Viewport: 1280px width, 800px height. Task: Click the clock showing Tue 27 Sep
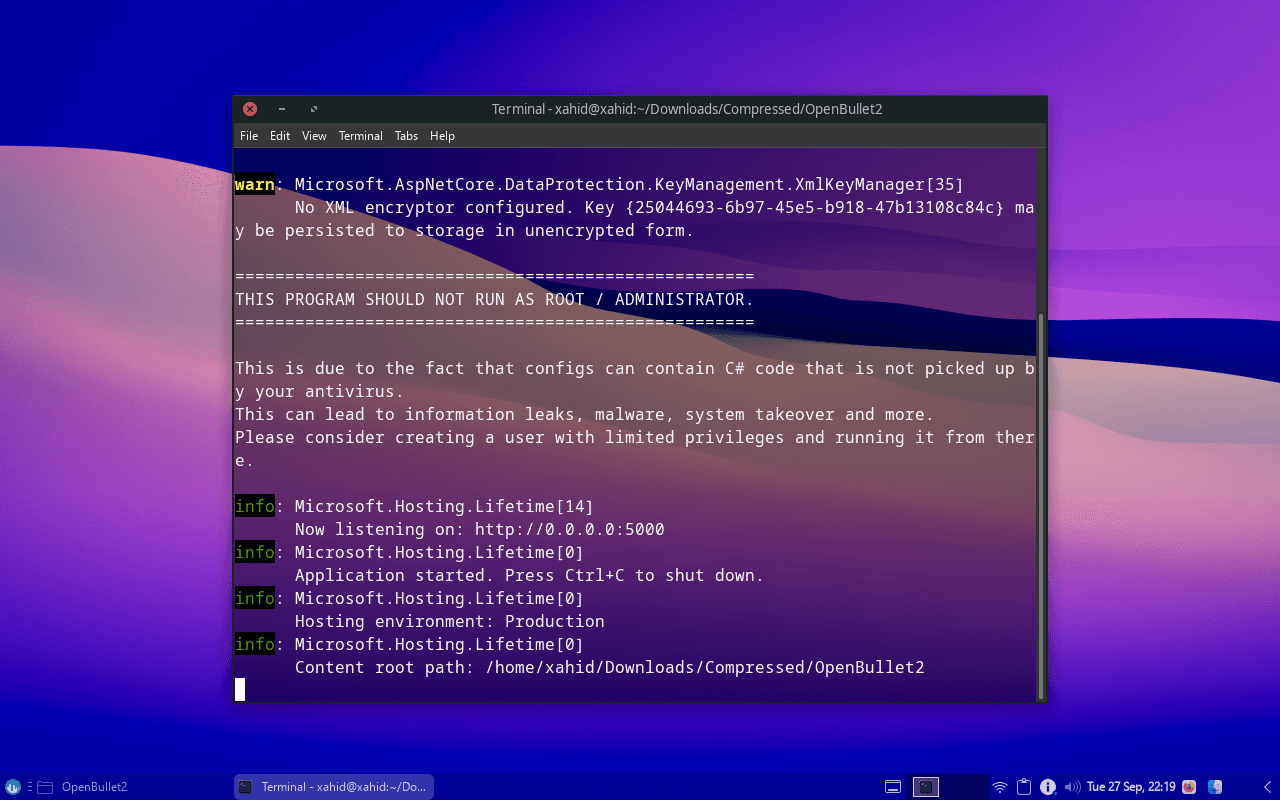click(1130, 787)
